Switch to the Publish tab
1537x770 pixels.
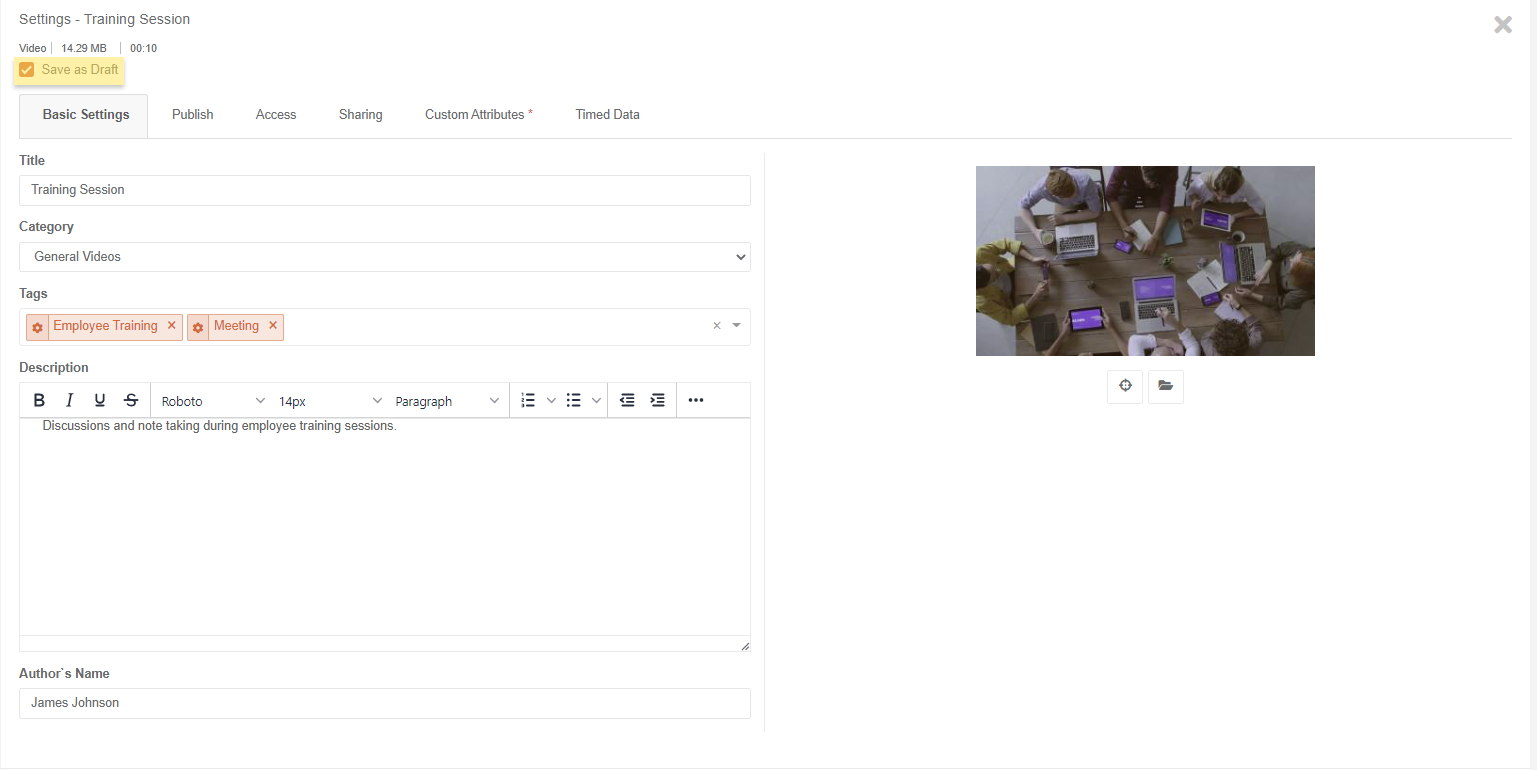[192, 115]
